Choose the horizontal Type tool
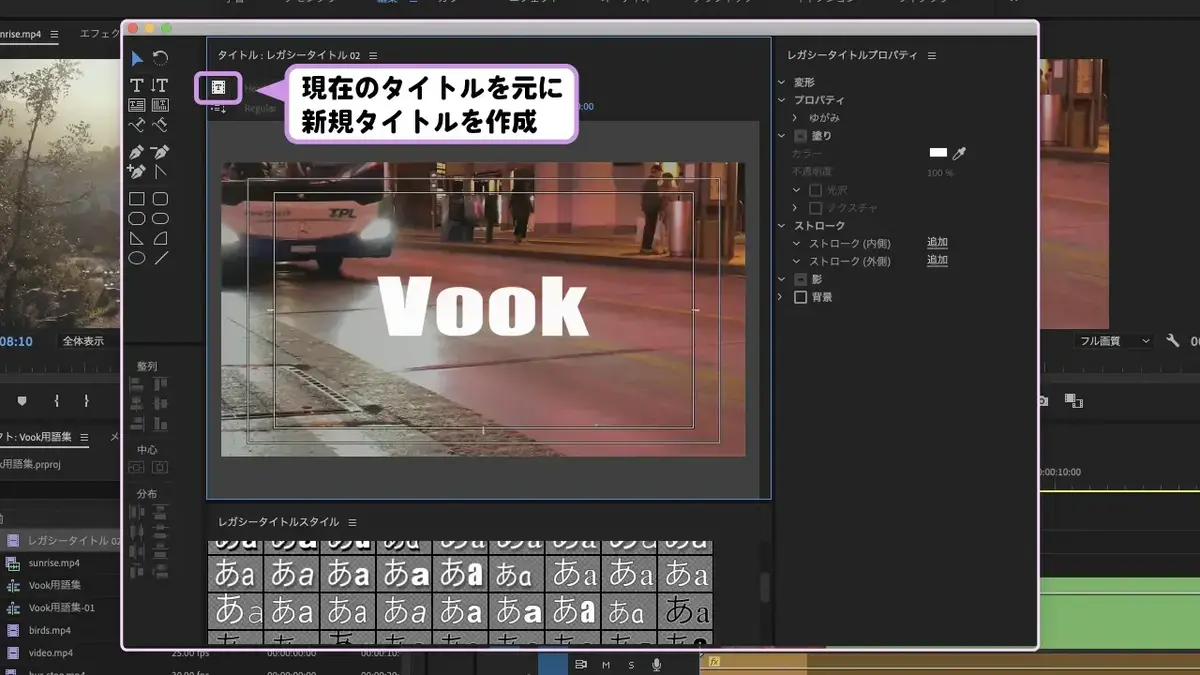1200x675 pixels. (137, 85)
